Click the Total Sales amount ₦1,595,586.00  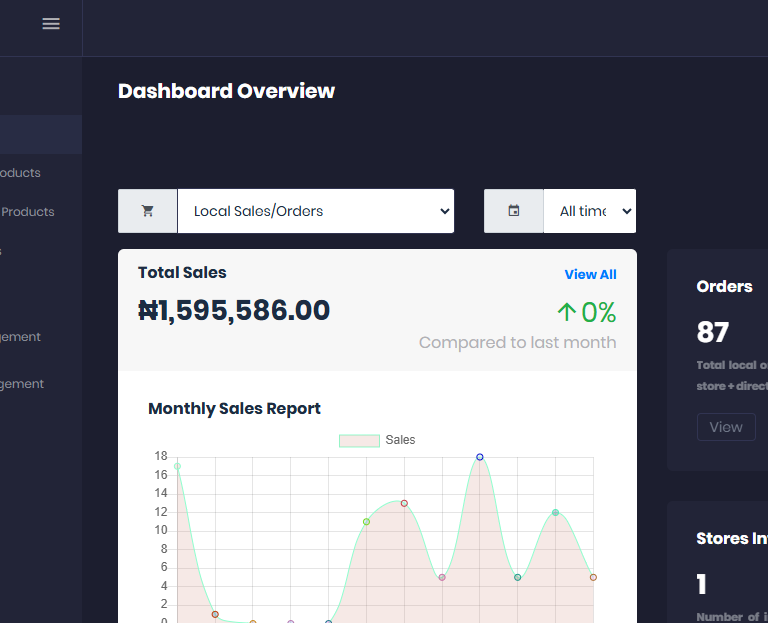pos(234,311)
